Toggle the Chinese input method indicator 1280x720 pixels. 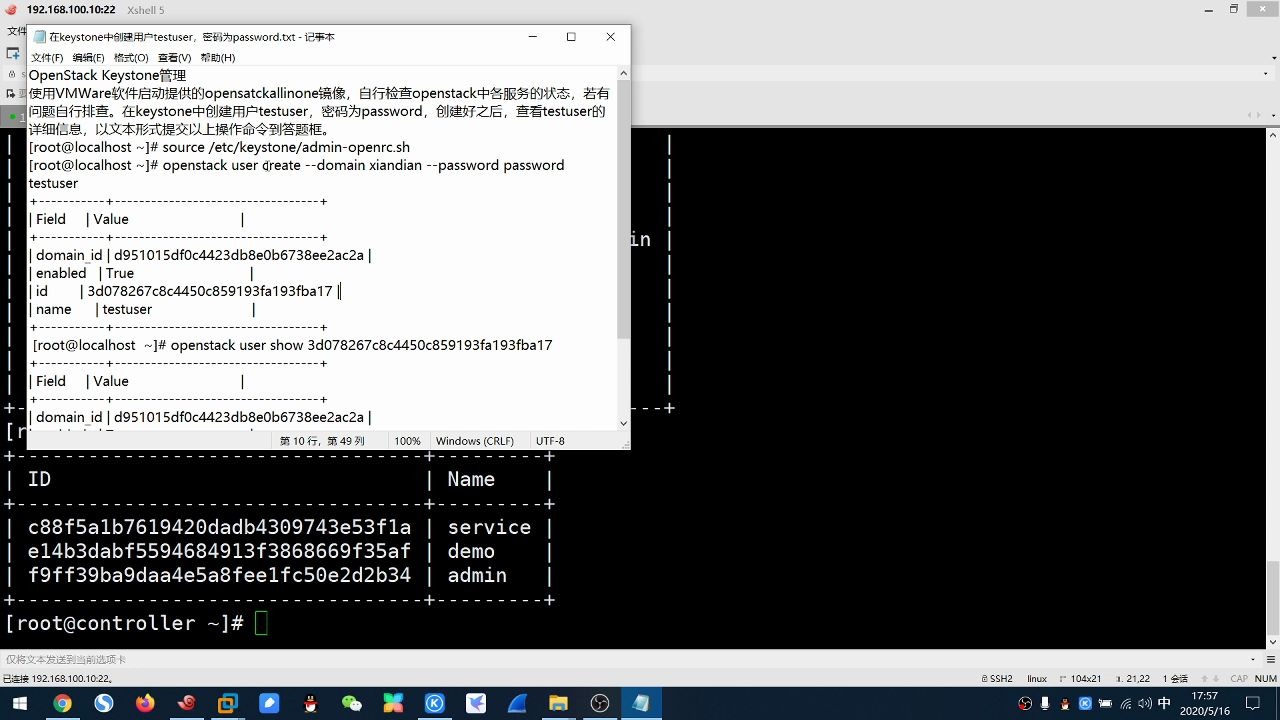coord(1164,703)
